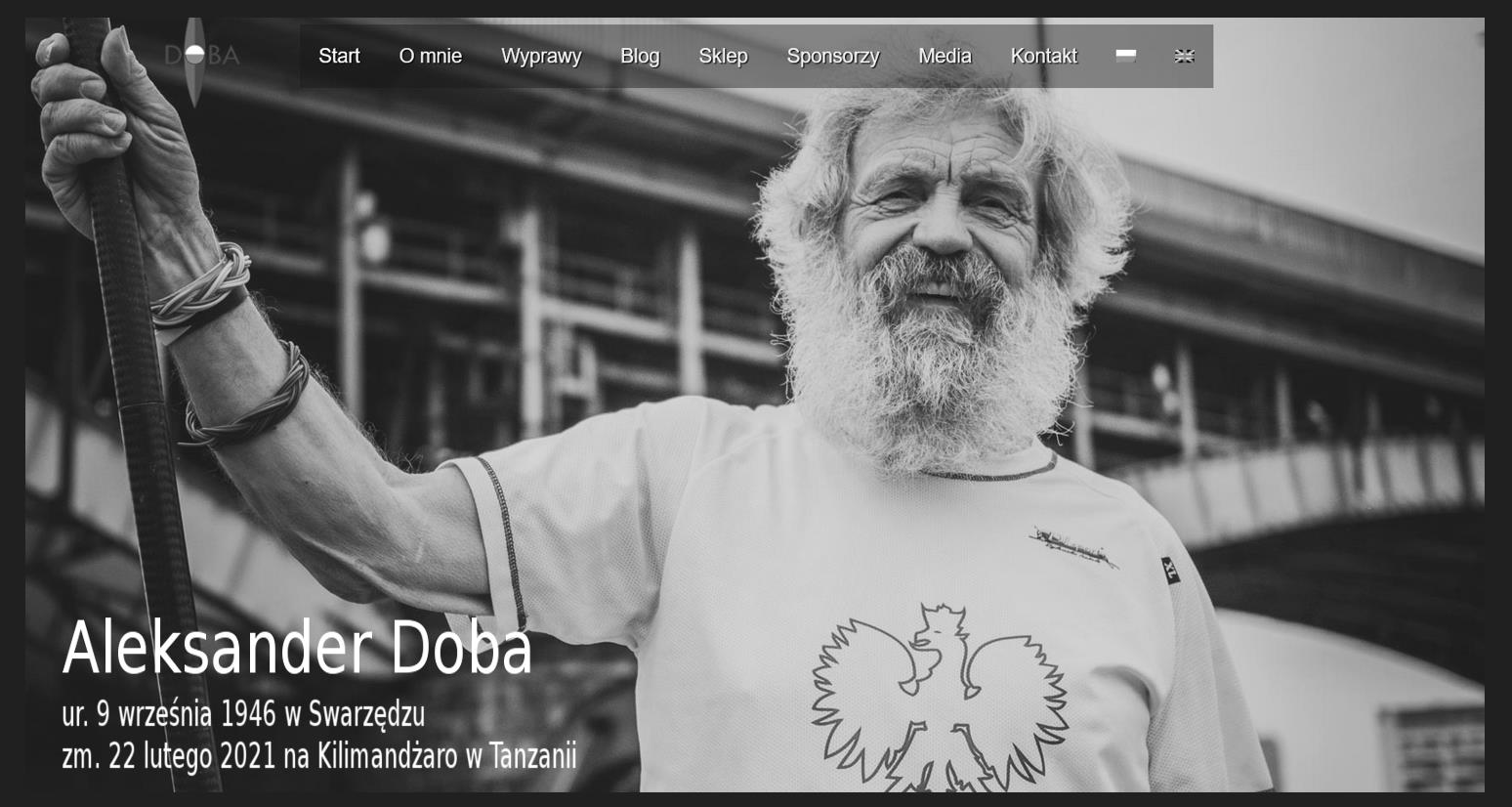
Task: Click the line mentioning Kilimandżaro w Tanzanii
Action: [318, 756]
